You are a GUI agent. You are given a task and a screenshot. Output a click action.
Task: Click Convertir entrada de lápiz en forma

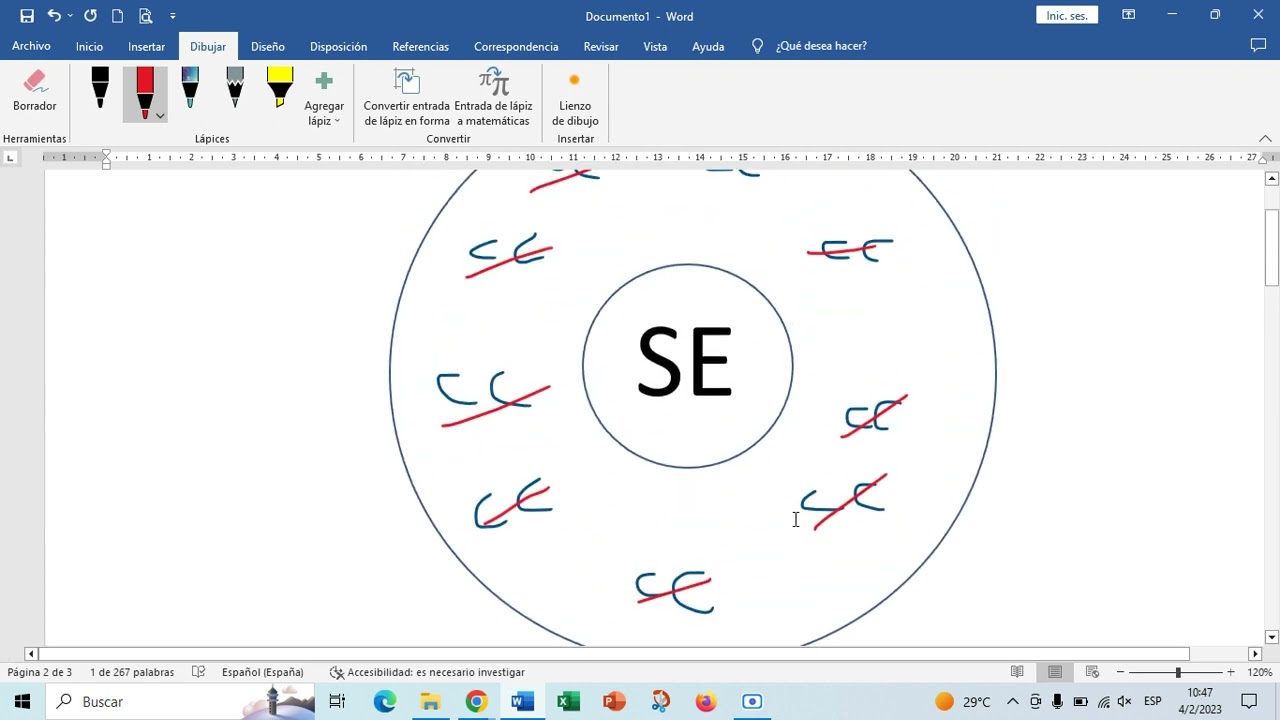(x=406, y=98)
